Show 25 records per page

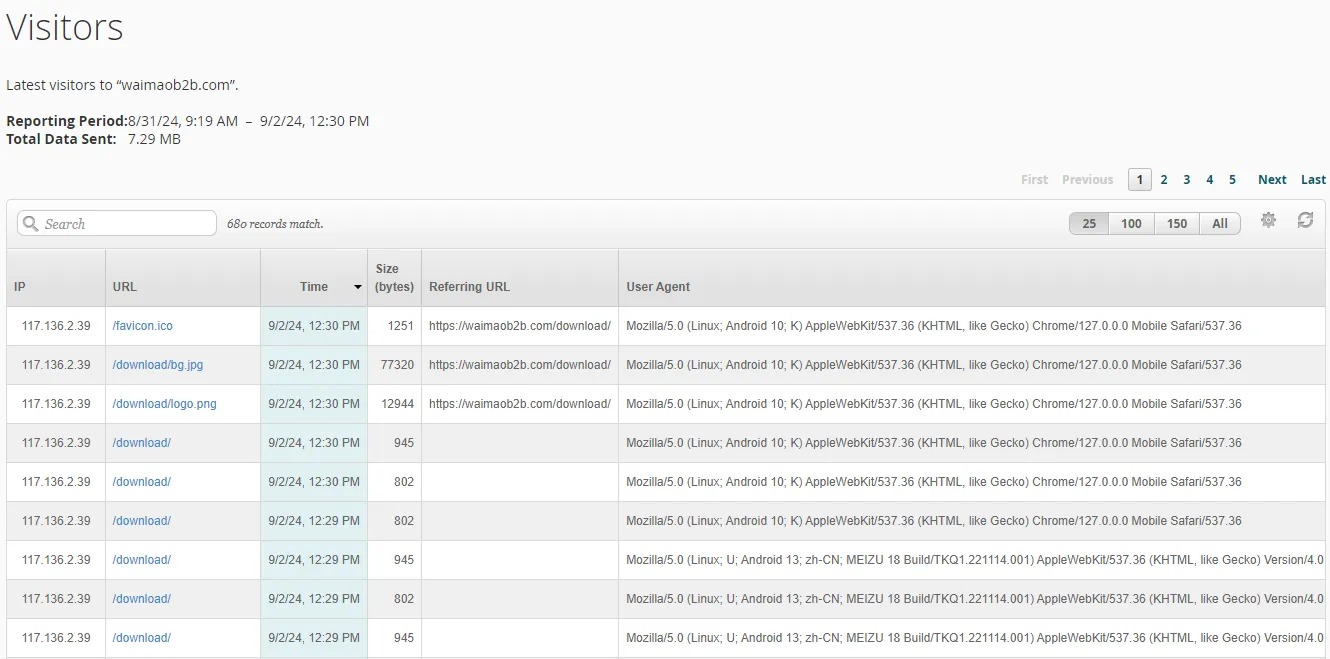(x=1089, y=224)
